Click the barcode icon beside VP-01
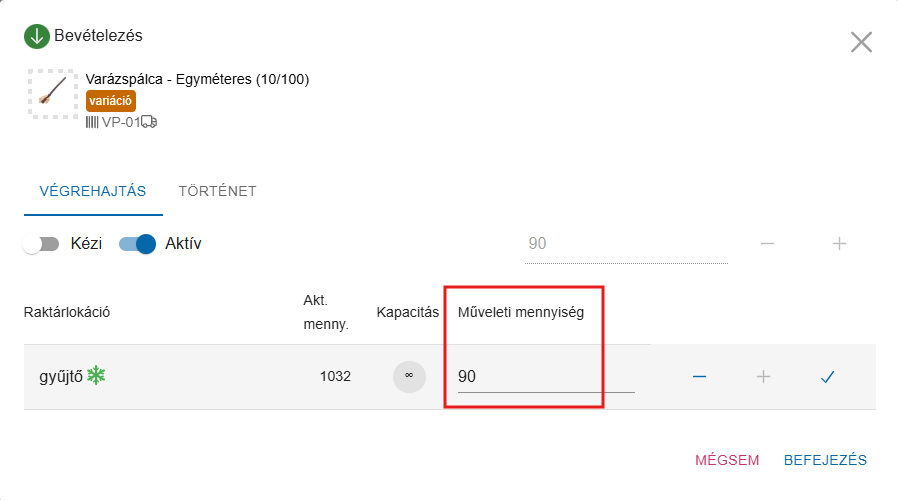Screen dimensions: 898x500 [x=92, y=122]
